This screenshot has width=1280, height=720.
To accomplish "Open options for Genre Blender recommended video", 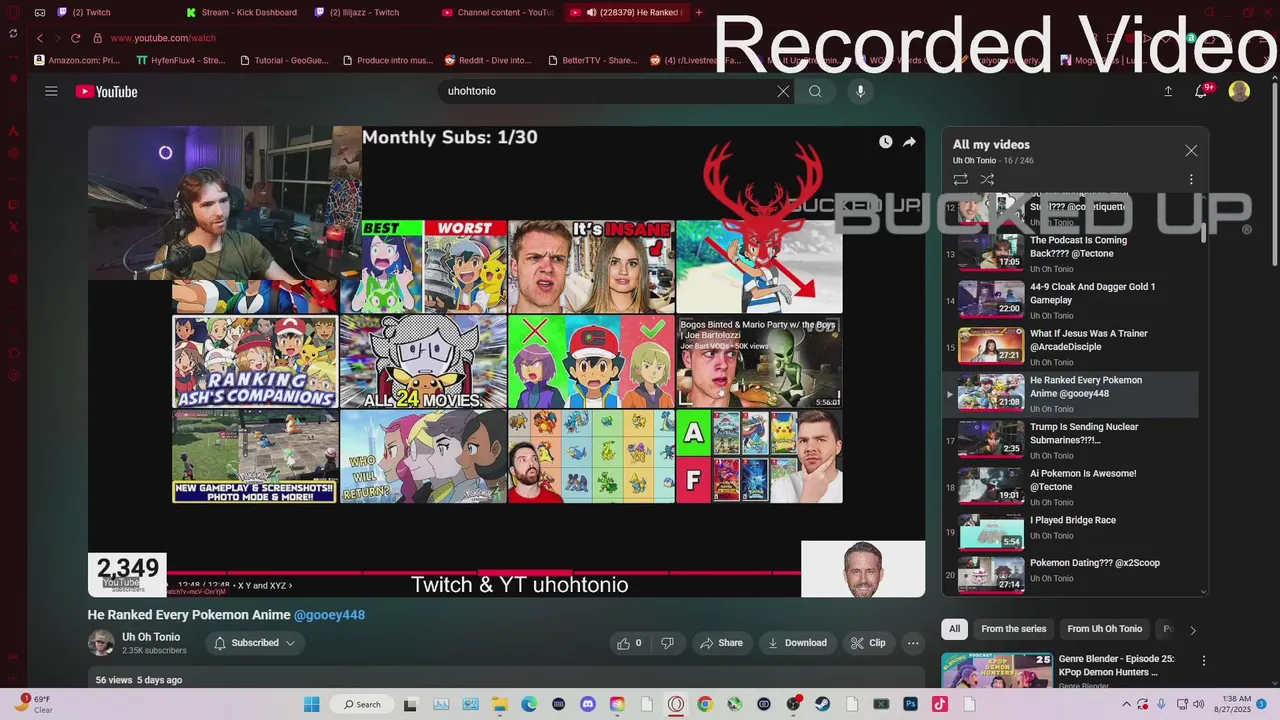I will click(x=1204, y=661).
